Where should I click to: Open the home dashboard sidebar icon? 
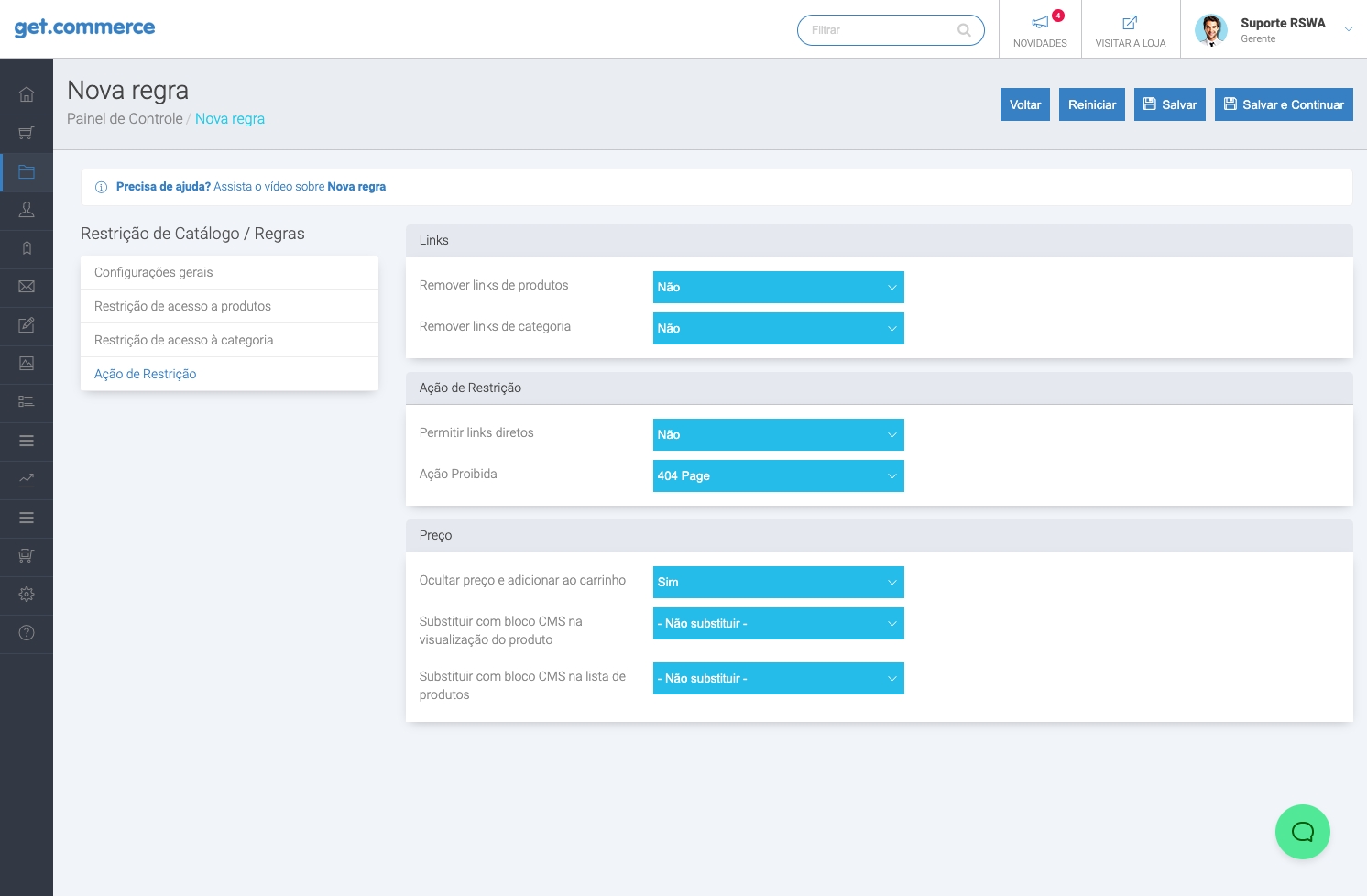pyautogui.click(x=27, y=94)
